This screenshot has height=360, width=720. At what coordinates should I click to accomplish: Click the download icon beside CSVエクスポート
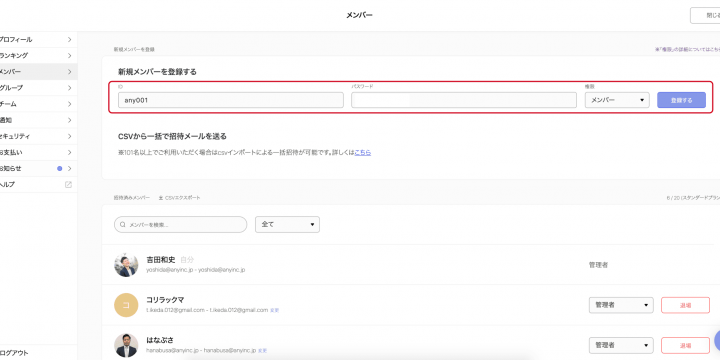click(161, 197)
